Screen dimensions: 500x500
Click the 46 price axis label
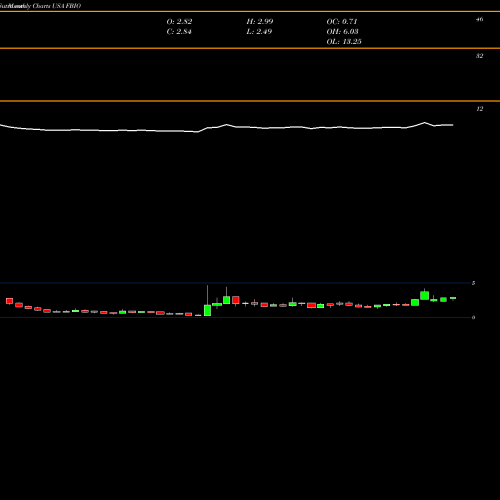479,19
